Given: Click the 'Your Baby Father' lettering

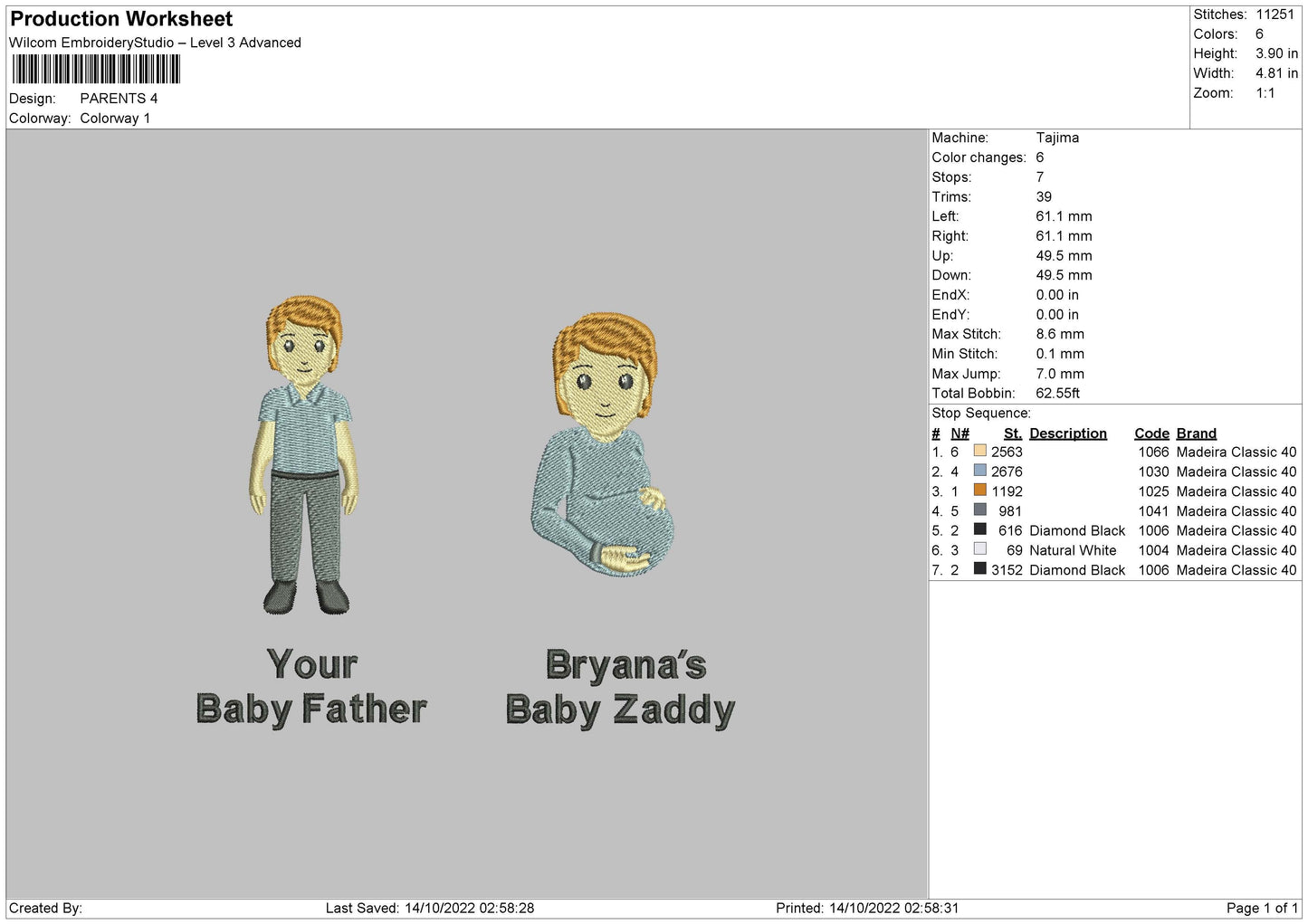Looking at the screenshot, I should tap(311, 687).
